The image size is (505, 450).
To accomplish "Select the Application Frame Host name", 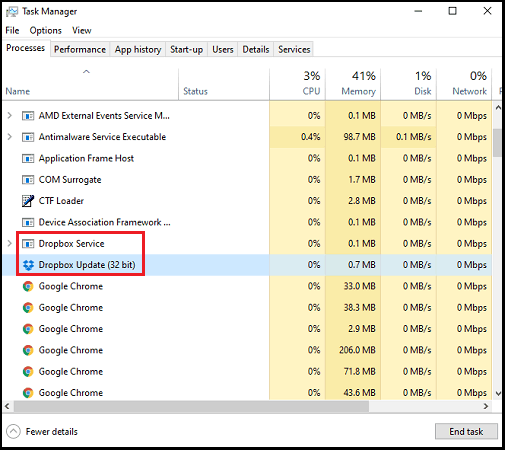I will coord(86,158).
